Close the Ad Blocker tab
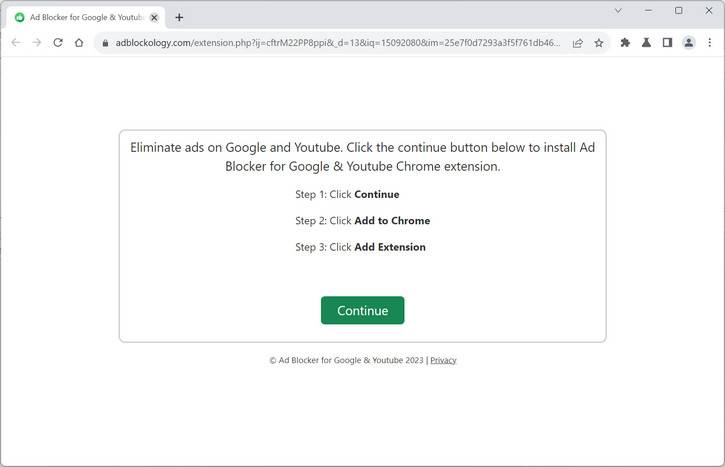 click(154, 17)
